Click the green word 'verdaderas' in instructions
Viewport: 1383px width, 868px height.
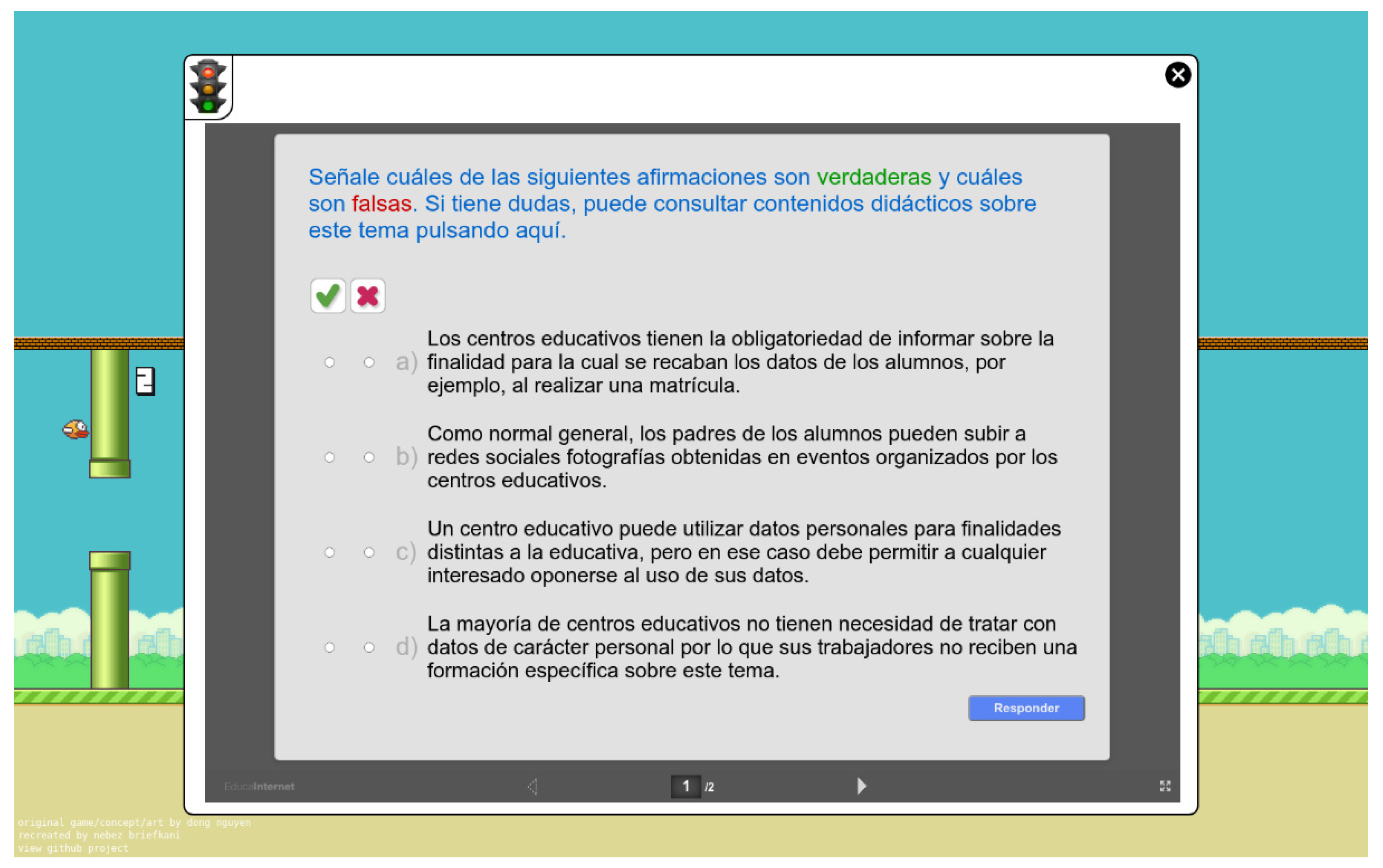[x=874, y=177]
